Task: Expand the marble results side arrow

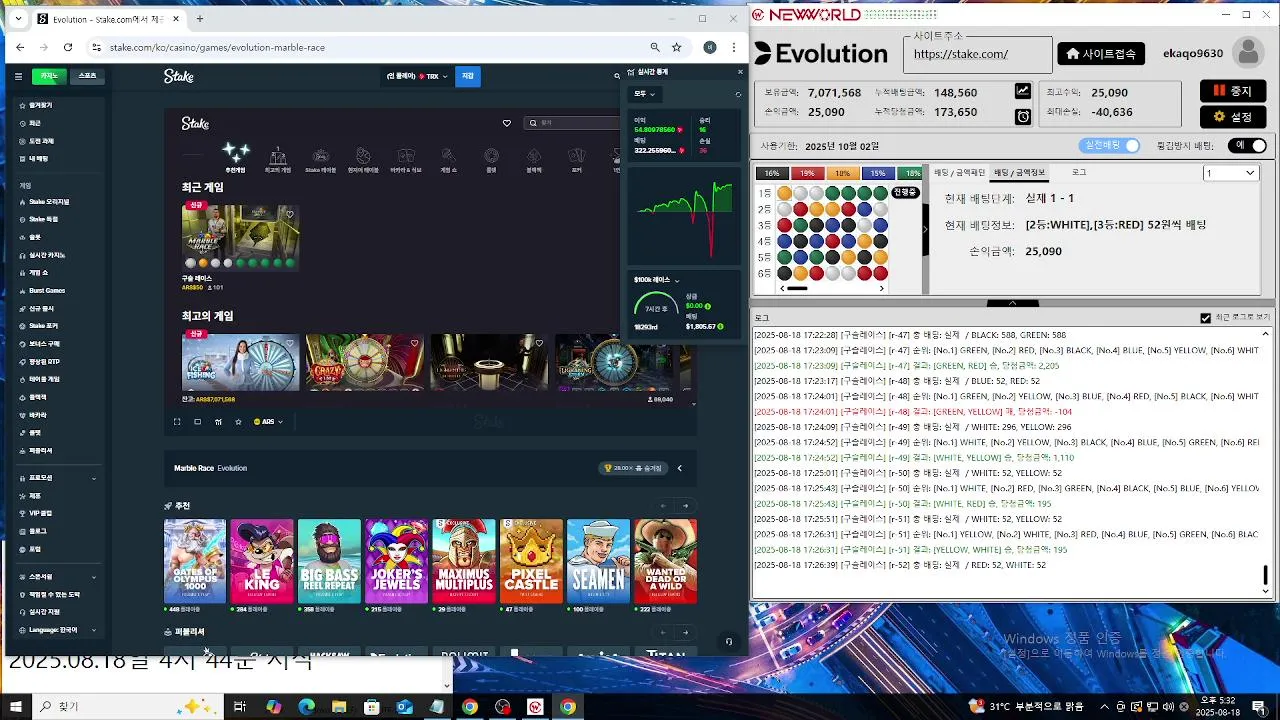Action: pos(924,229)
